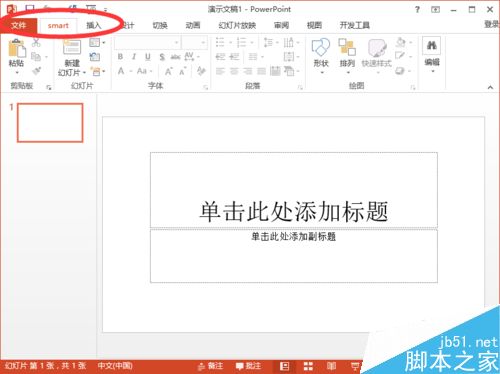The width and height of the screenshot is (500, 374).
Task: Click the Reset slide icon
Action: tap(95, 57)
